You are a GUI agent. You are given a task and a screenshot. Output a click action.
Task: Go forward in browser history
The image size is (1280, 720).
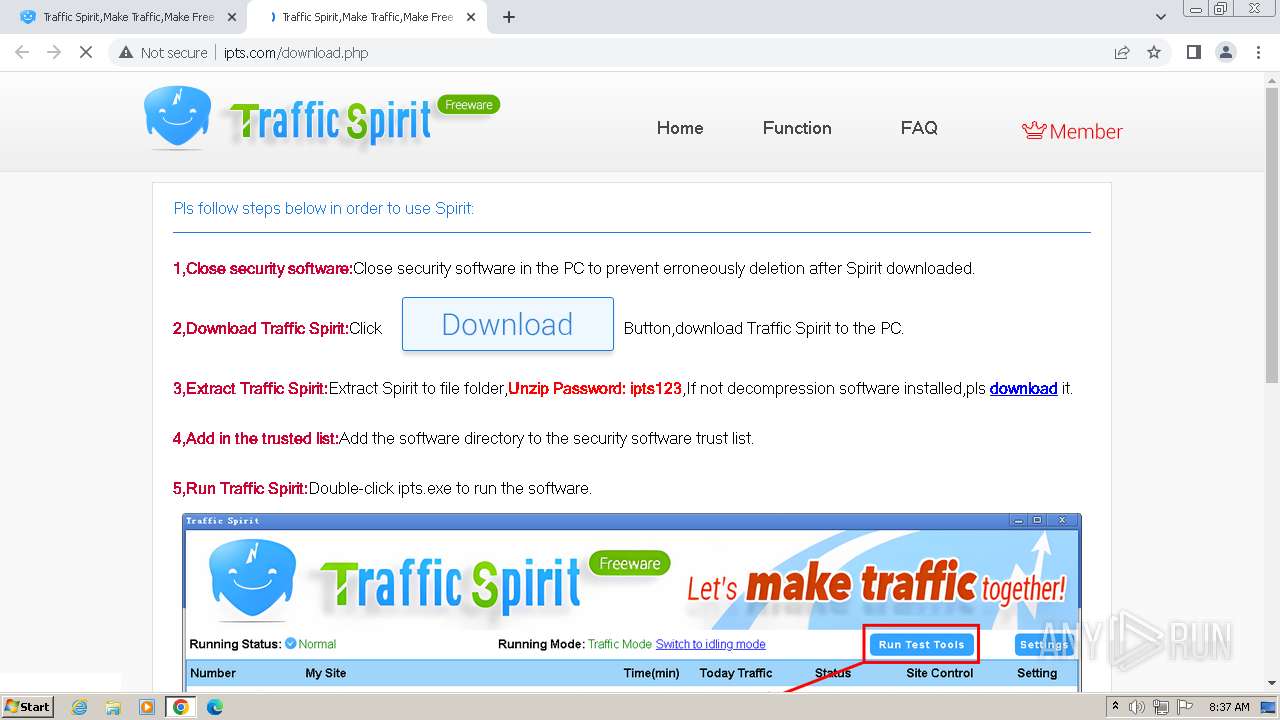[x=54, y=53]
